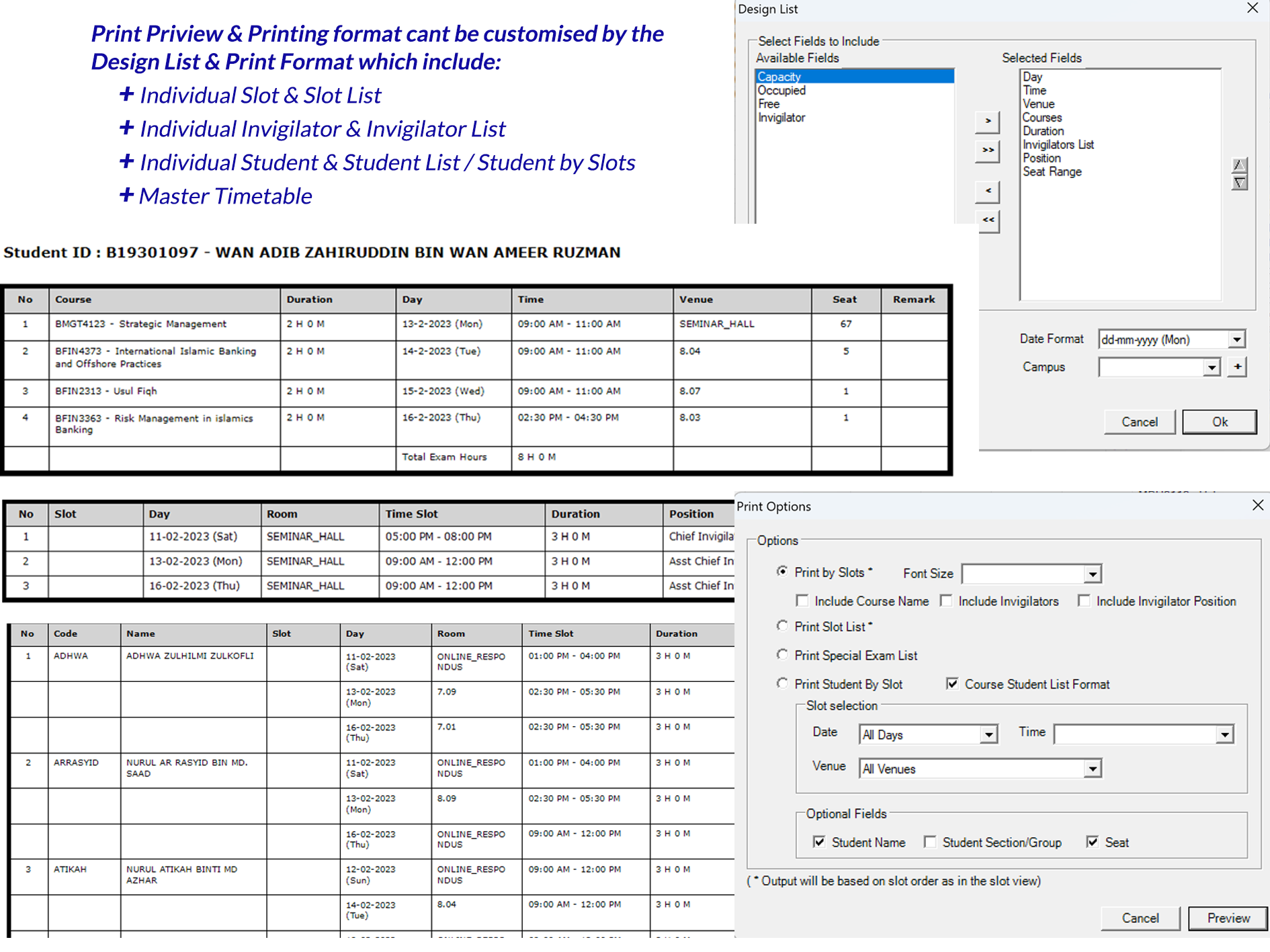Select Invigilators List in Selected Fields
The width and height of the screenshot is (1270, 952).
pos(1058,144)
